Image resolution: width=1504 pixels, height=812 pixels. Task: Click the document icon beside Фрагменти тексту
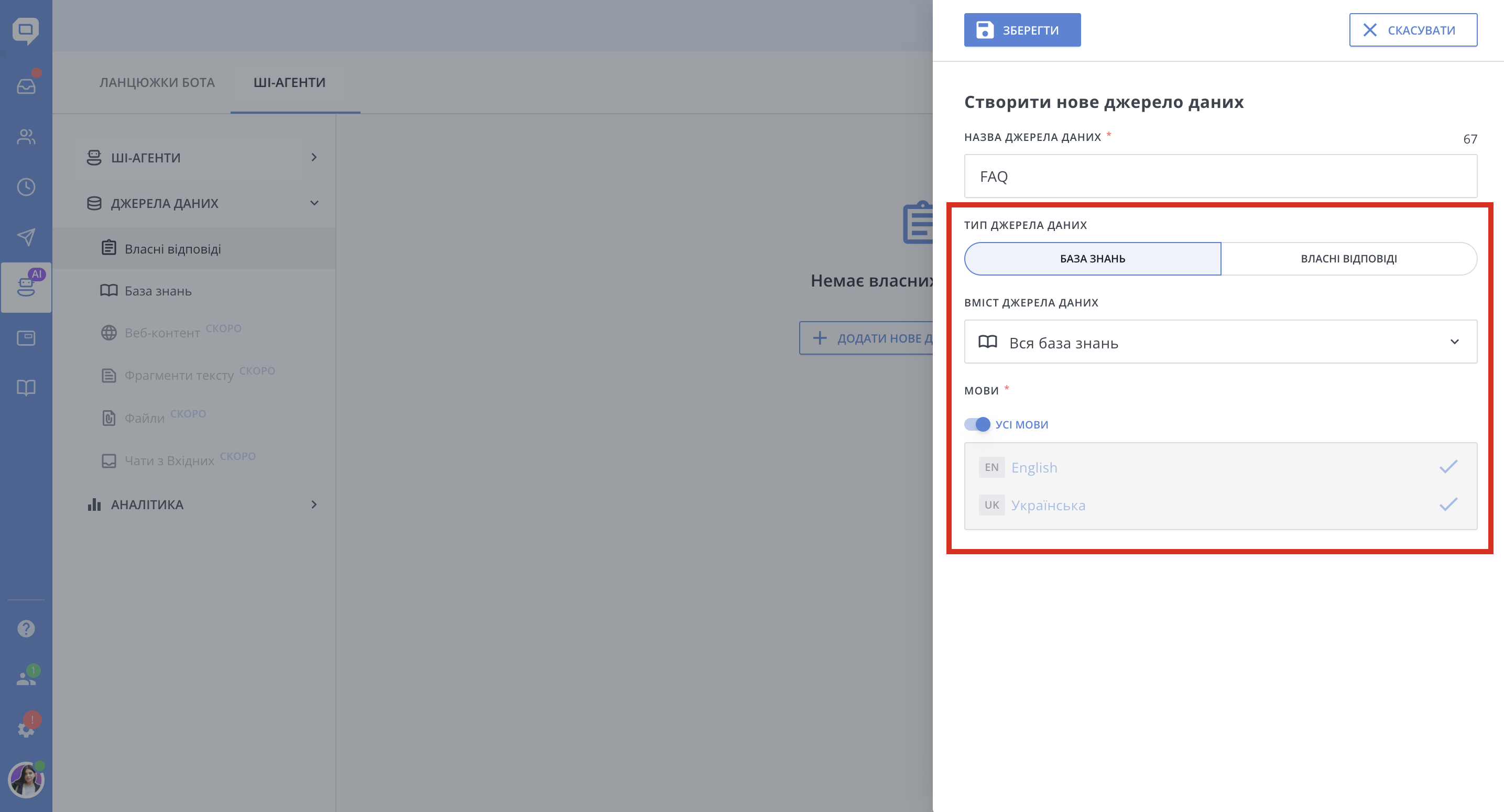tap(108, 375)
